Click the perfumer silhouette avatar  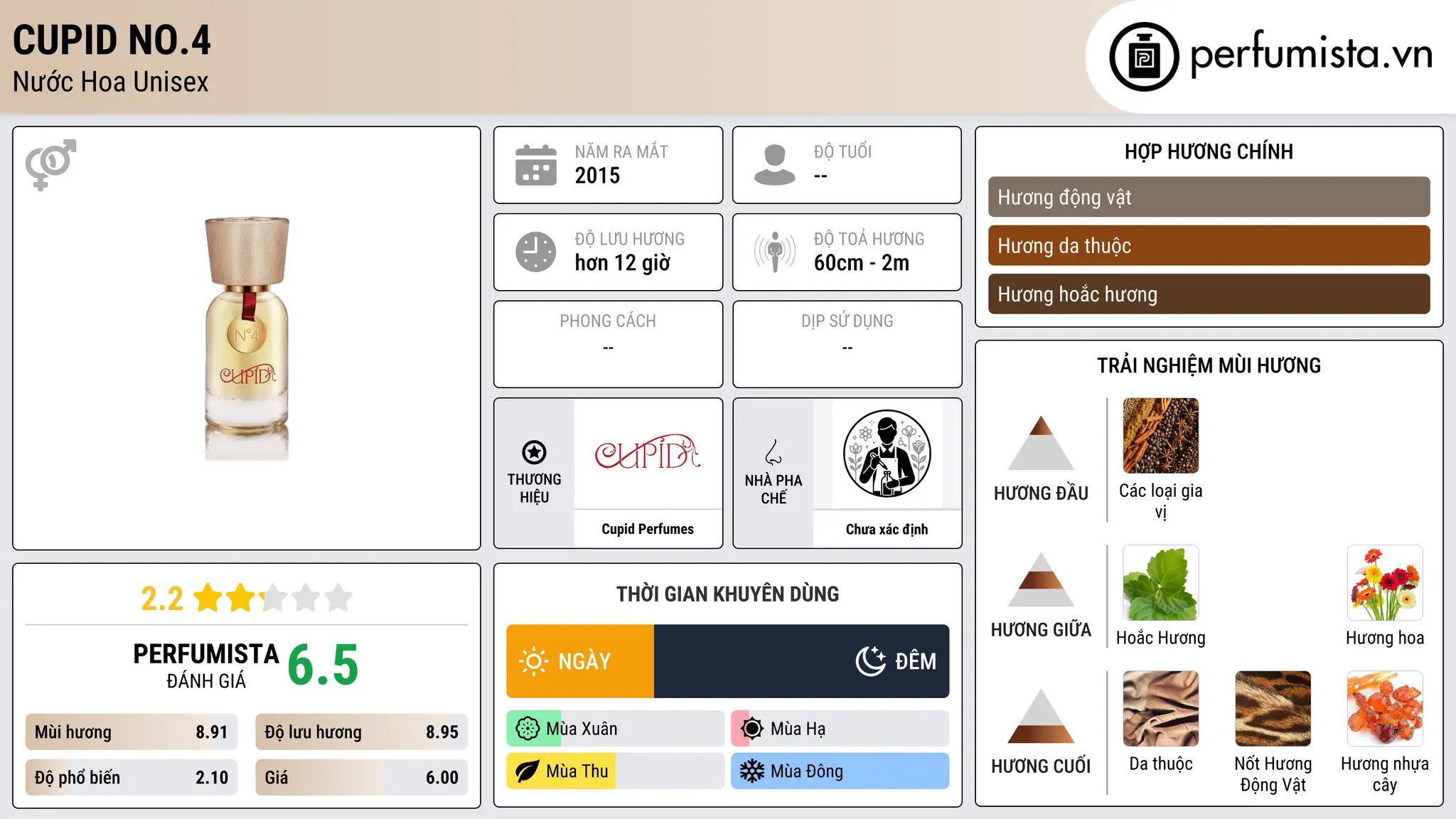tap(887, 454)
